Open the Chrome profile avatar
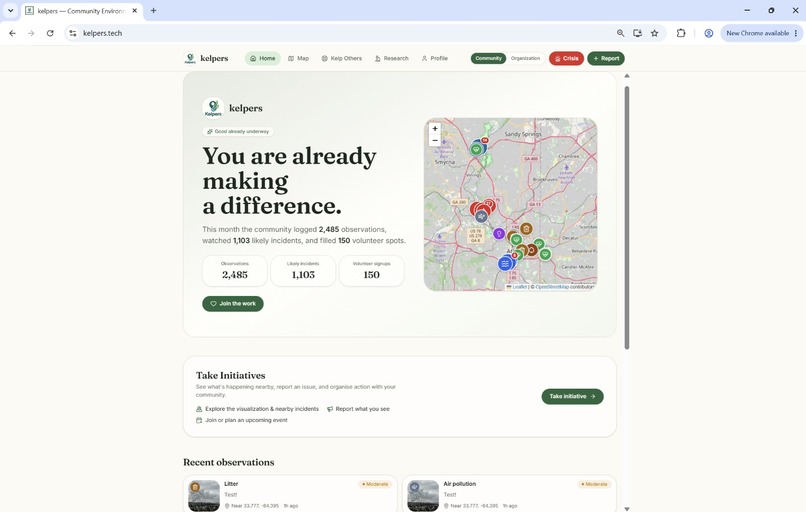 [x=708, y=33]
